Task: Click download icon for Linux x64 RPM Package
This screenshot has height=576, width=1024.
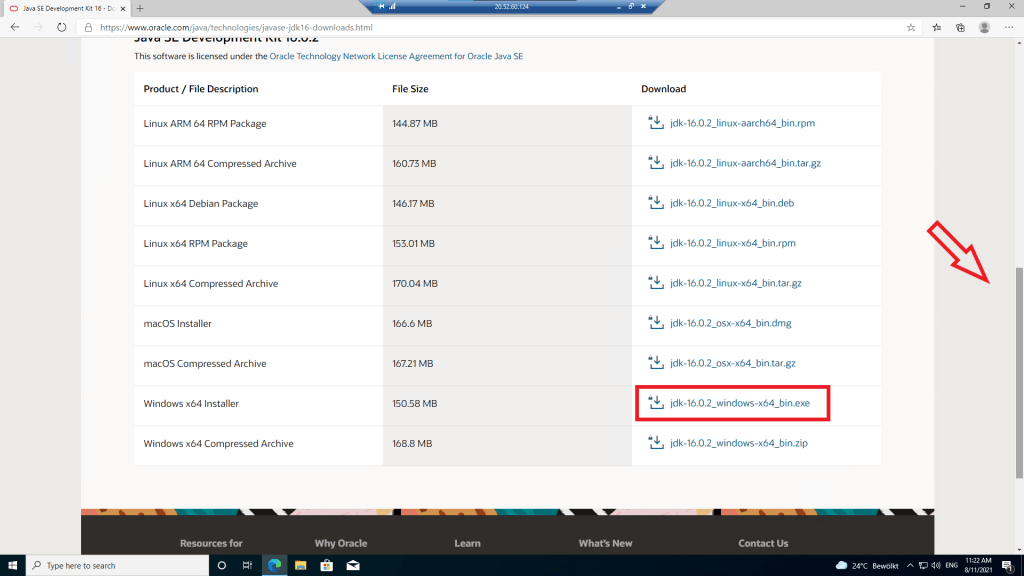Action: (x=656, y=242)
